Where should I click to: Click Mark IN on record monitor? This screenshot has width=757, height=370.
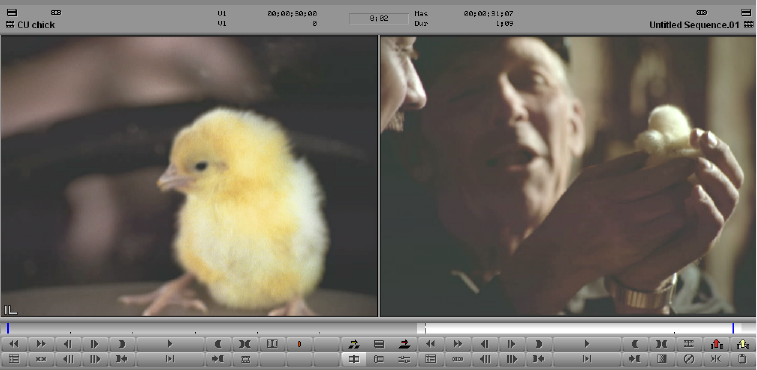(x=636, y=344)
